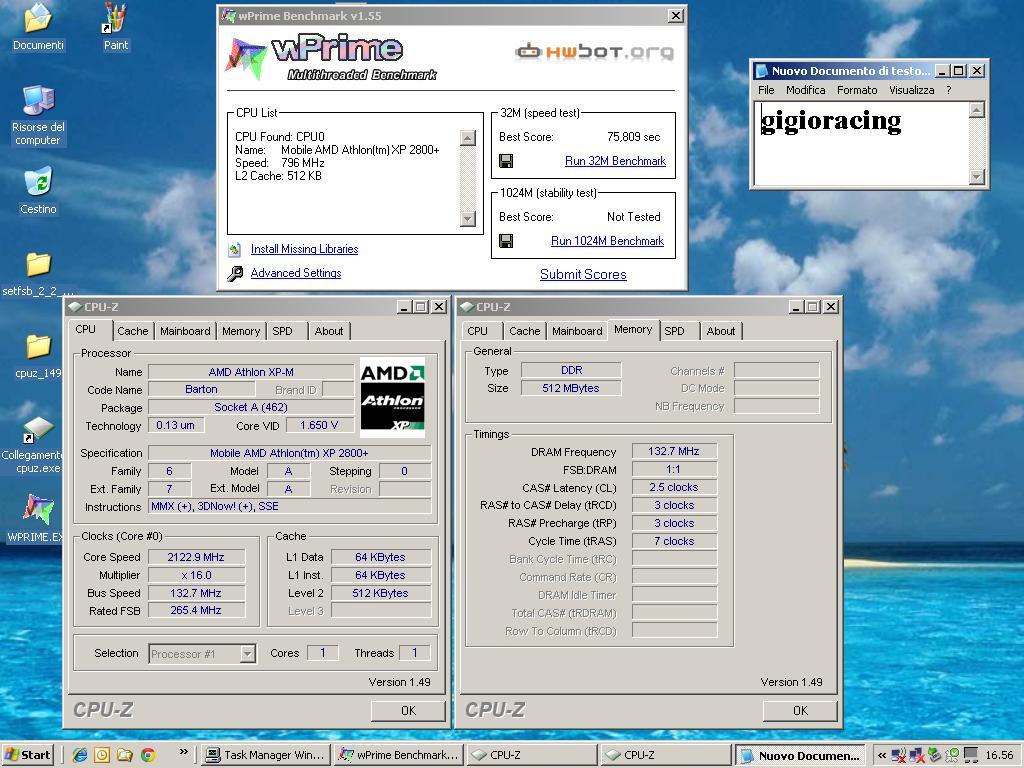Click the wPrime title bar logo icon
This screenshot has height=768, width=1024.
point(228,16)
